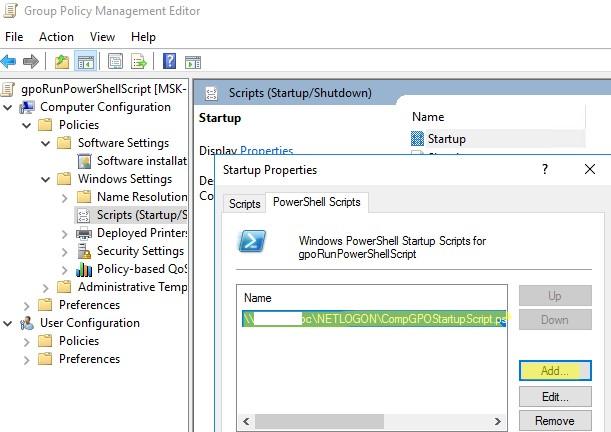This screenshot has height=432, width=611.
Task: Collapse the User Configuration node
Action: (8, 323)
